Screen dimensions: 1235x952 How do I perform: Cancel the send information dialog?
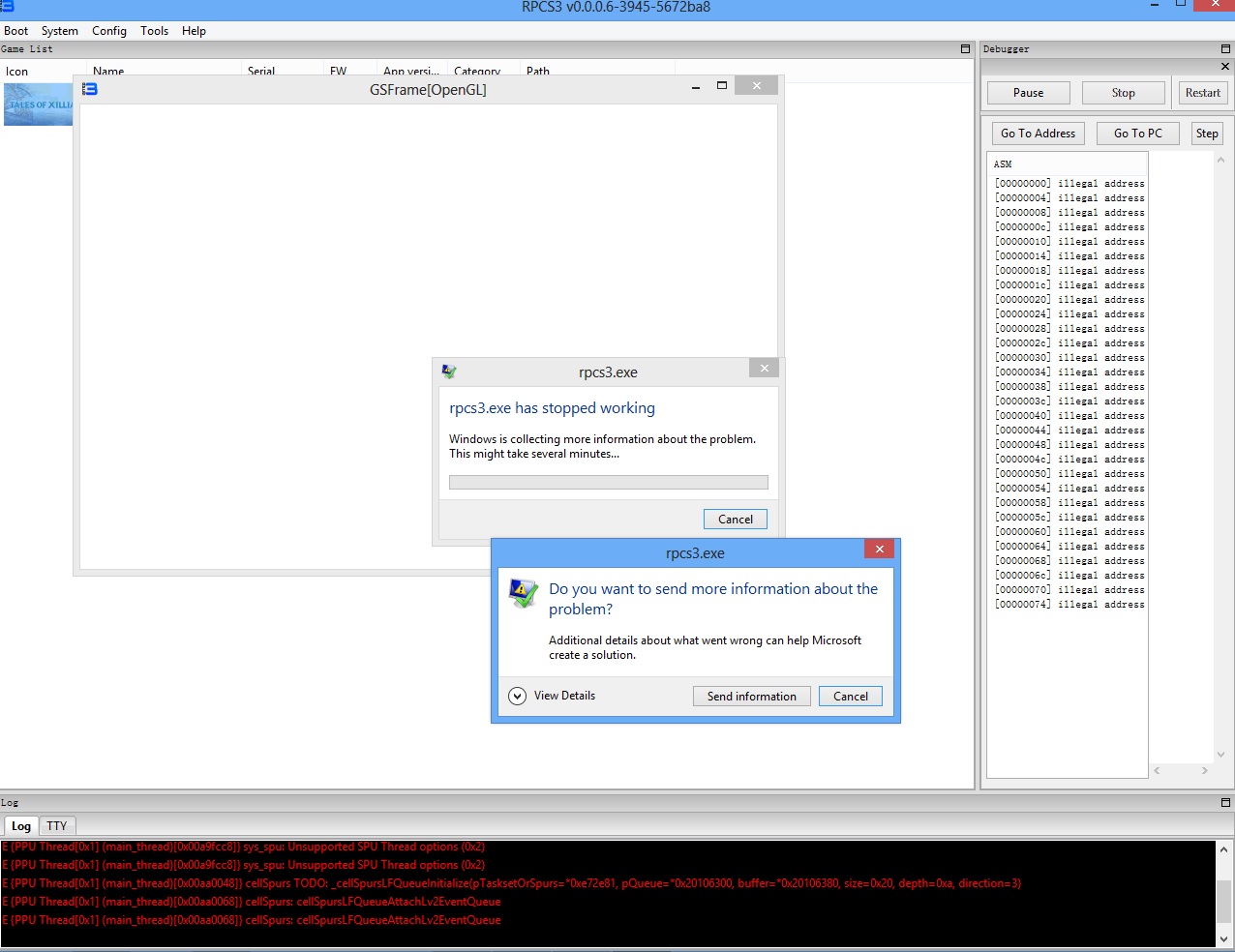point(851,697)
